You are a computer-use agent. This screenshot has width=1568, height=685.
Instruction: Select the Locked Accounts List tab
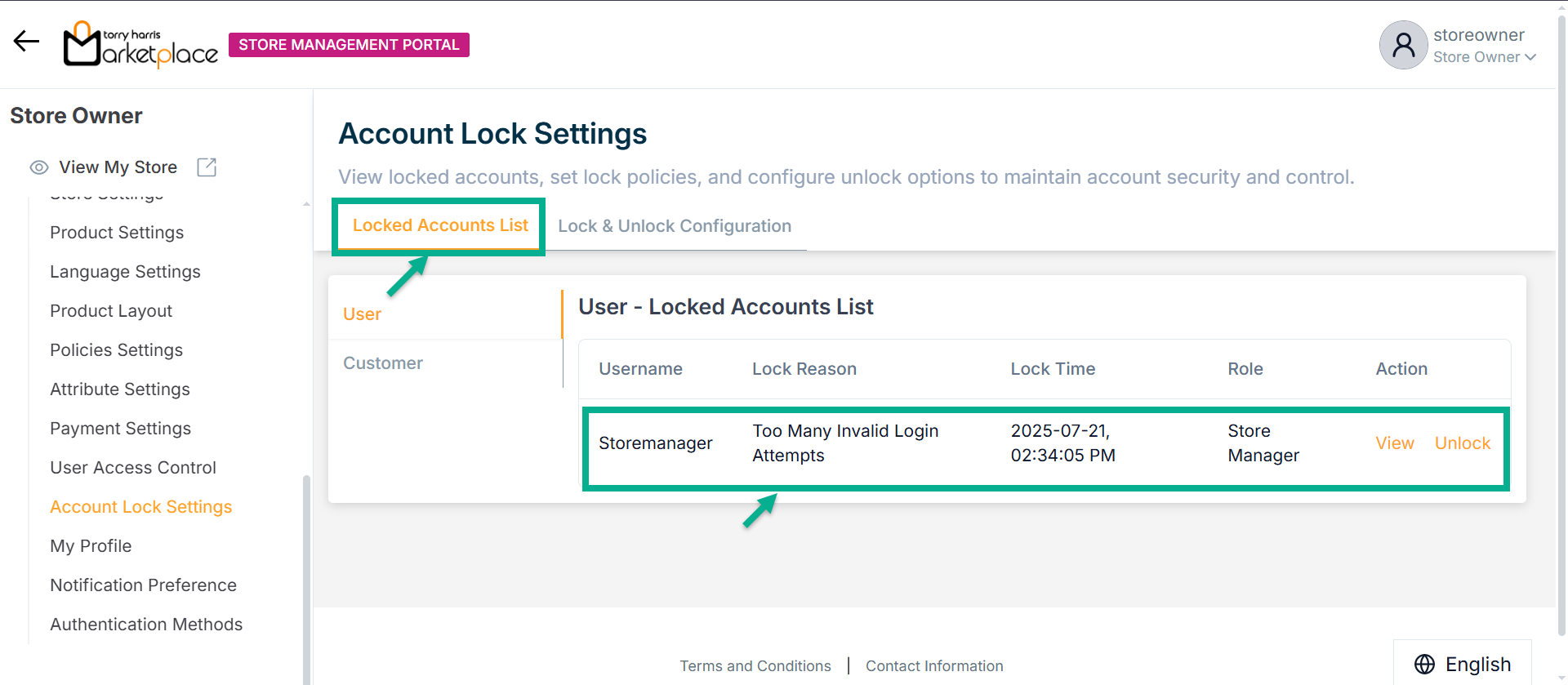coord(440,225)
